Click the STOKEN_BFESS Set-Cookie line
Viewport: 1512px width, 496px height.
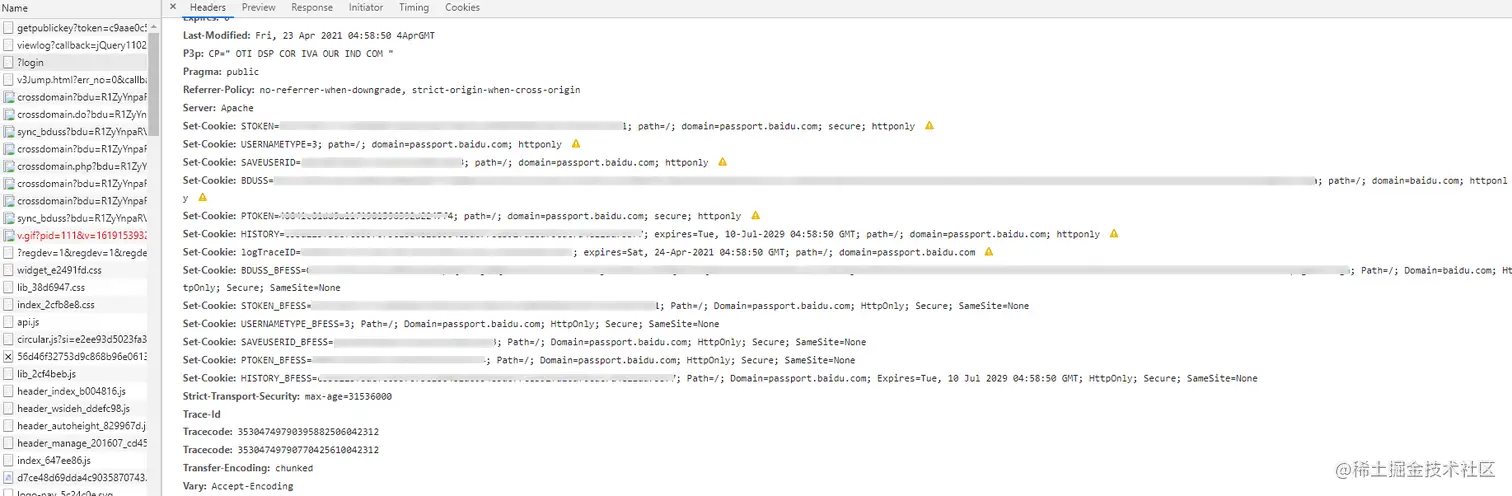pos(606,306)
